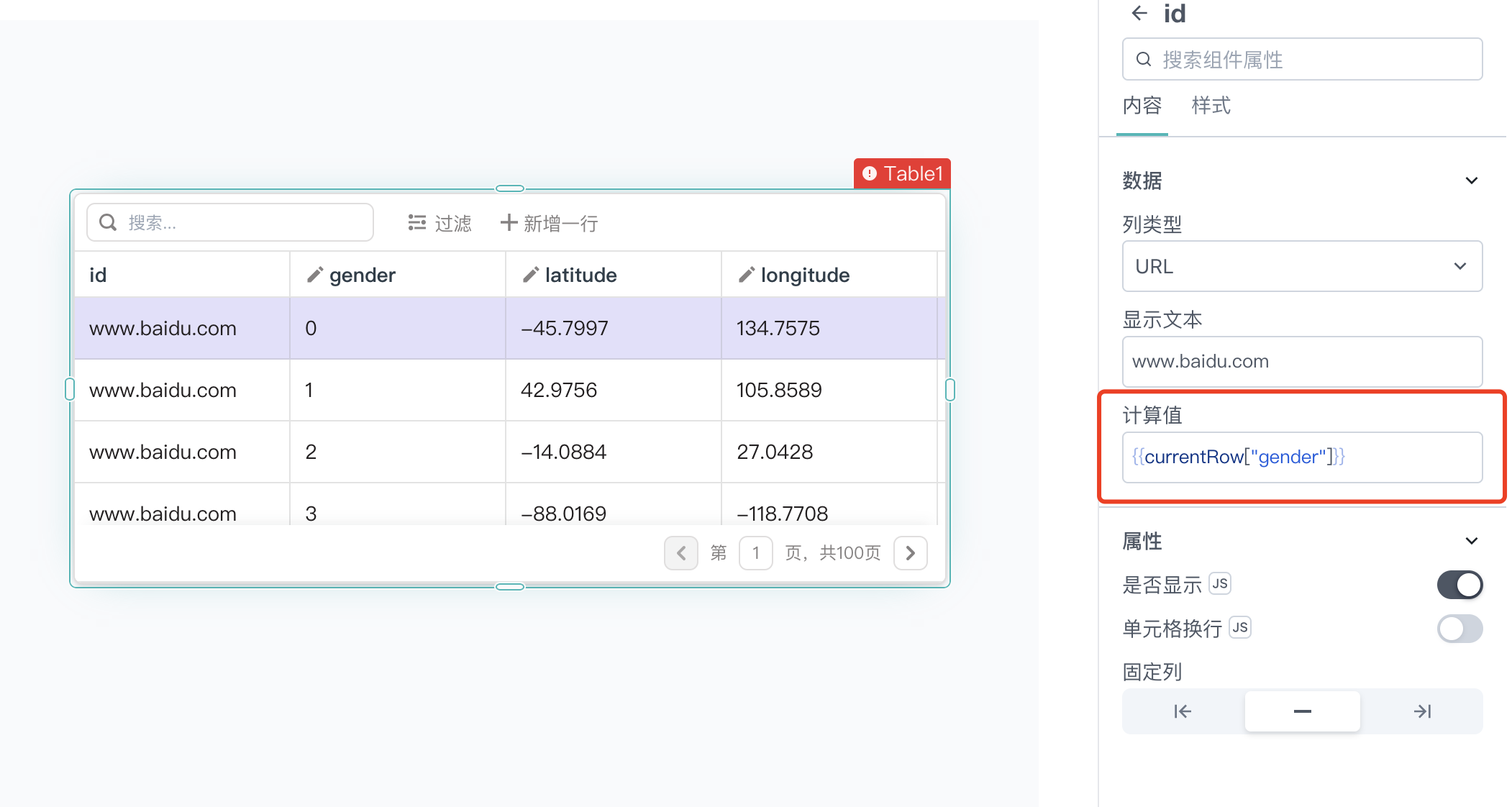Image resolution: width=1512 pixels, height=807 pixels.
Task: Collapse the 属性 section
Action: [1472, 541]
